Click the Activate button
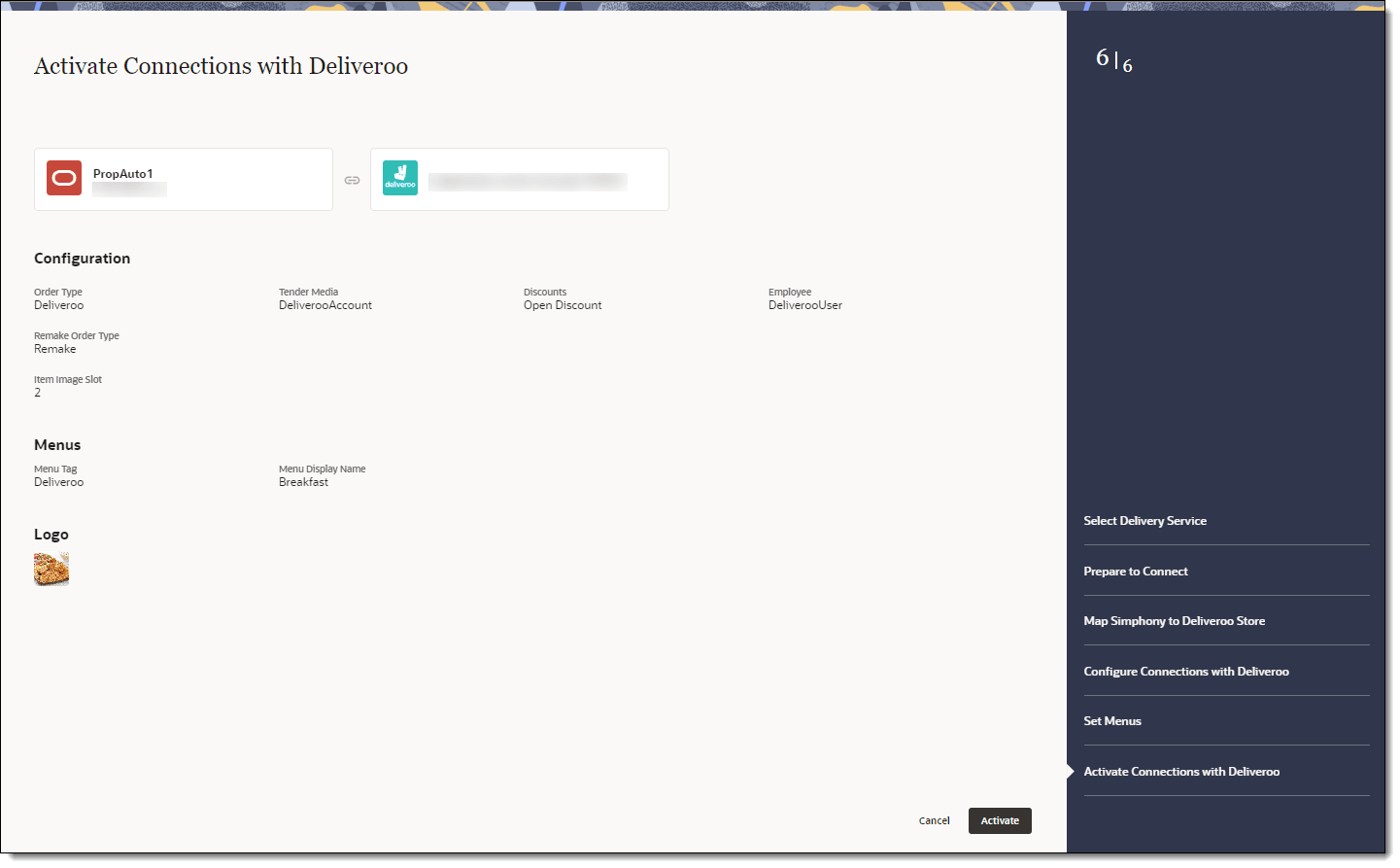 pyautogui.click(x=1000, y=820)
